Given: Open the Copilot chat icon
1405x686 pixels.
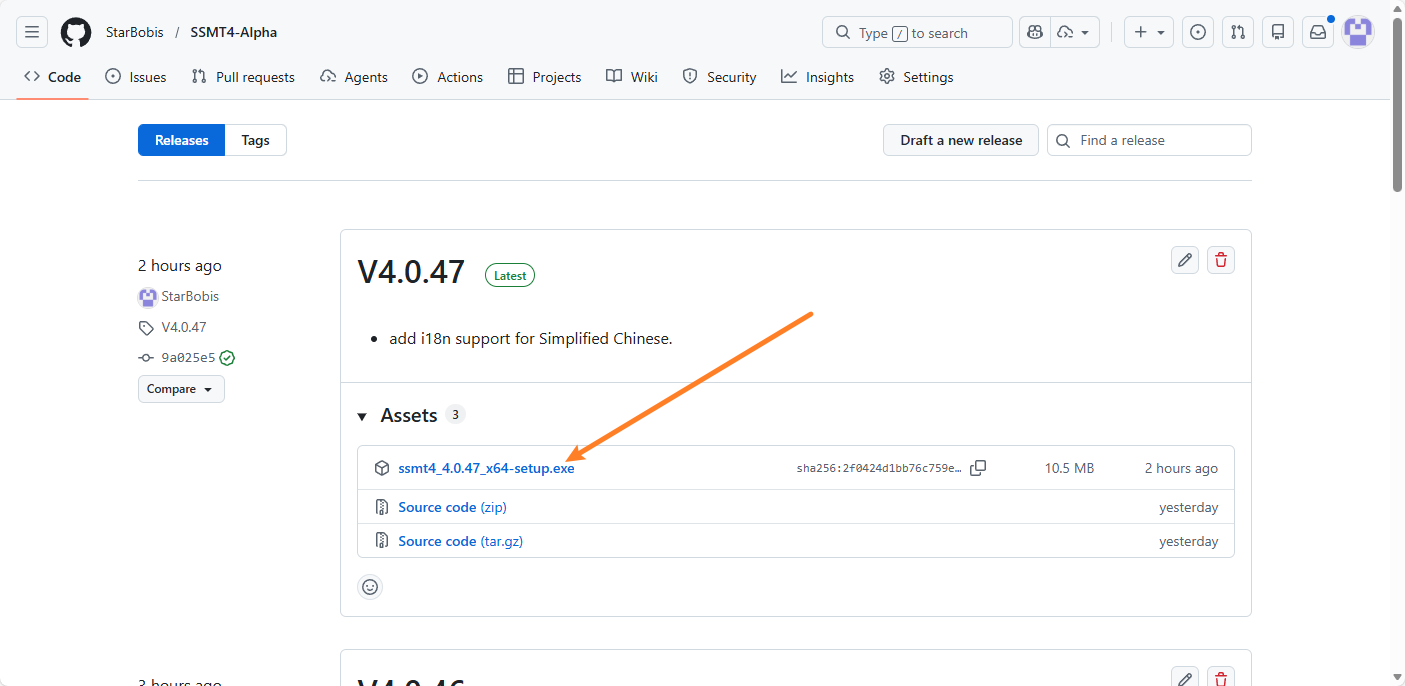Looking at the screenshot, I should click(x=1035, y=32).
